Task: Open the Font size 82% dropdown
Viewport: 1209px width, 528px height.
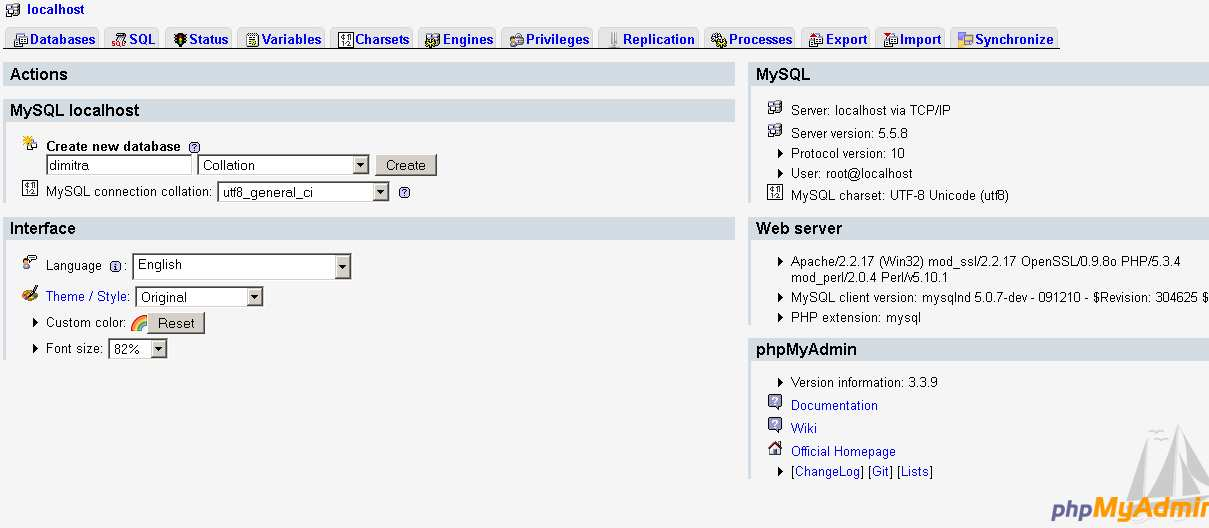Action: pos(138,349)
